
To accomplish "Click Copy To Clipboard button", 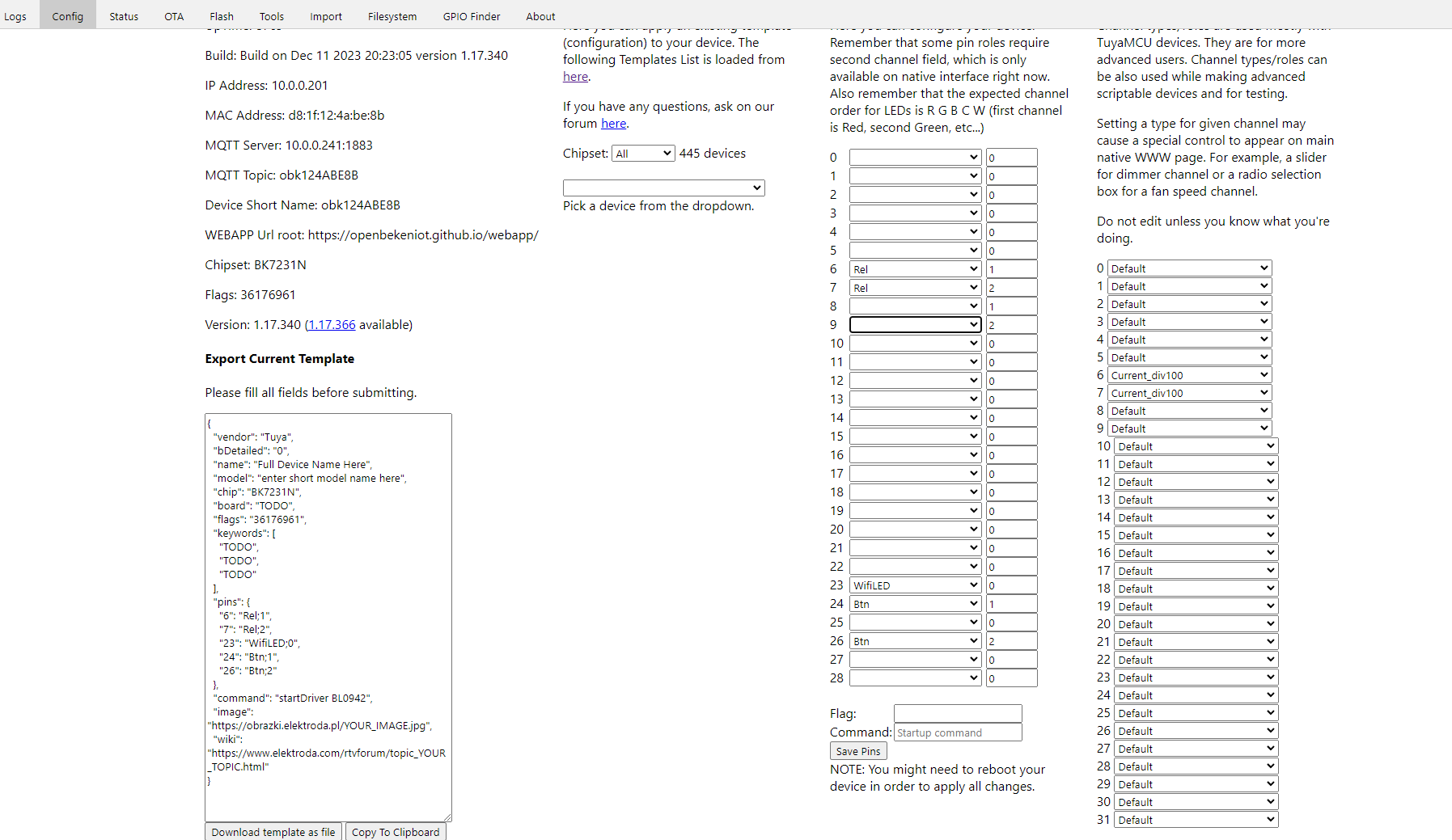I will (396, 832).
